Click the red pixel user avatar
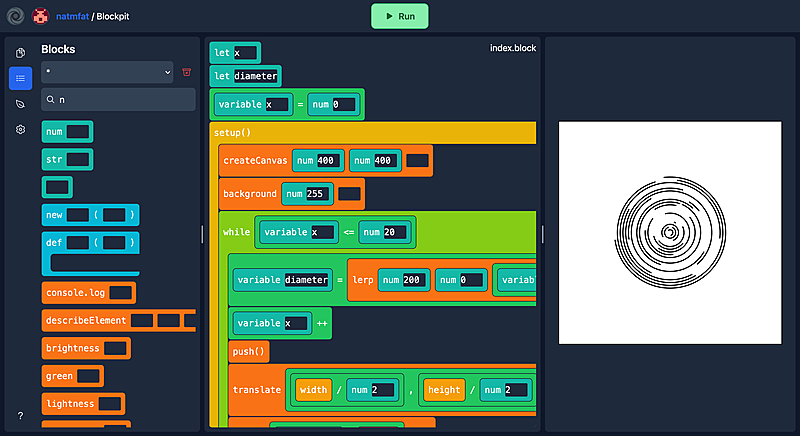Screen dimensions: 800x436 (x=39, y=16)
